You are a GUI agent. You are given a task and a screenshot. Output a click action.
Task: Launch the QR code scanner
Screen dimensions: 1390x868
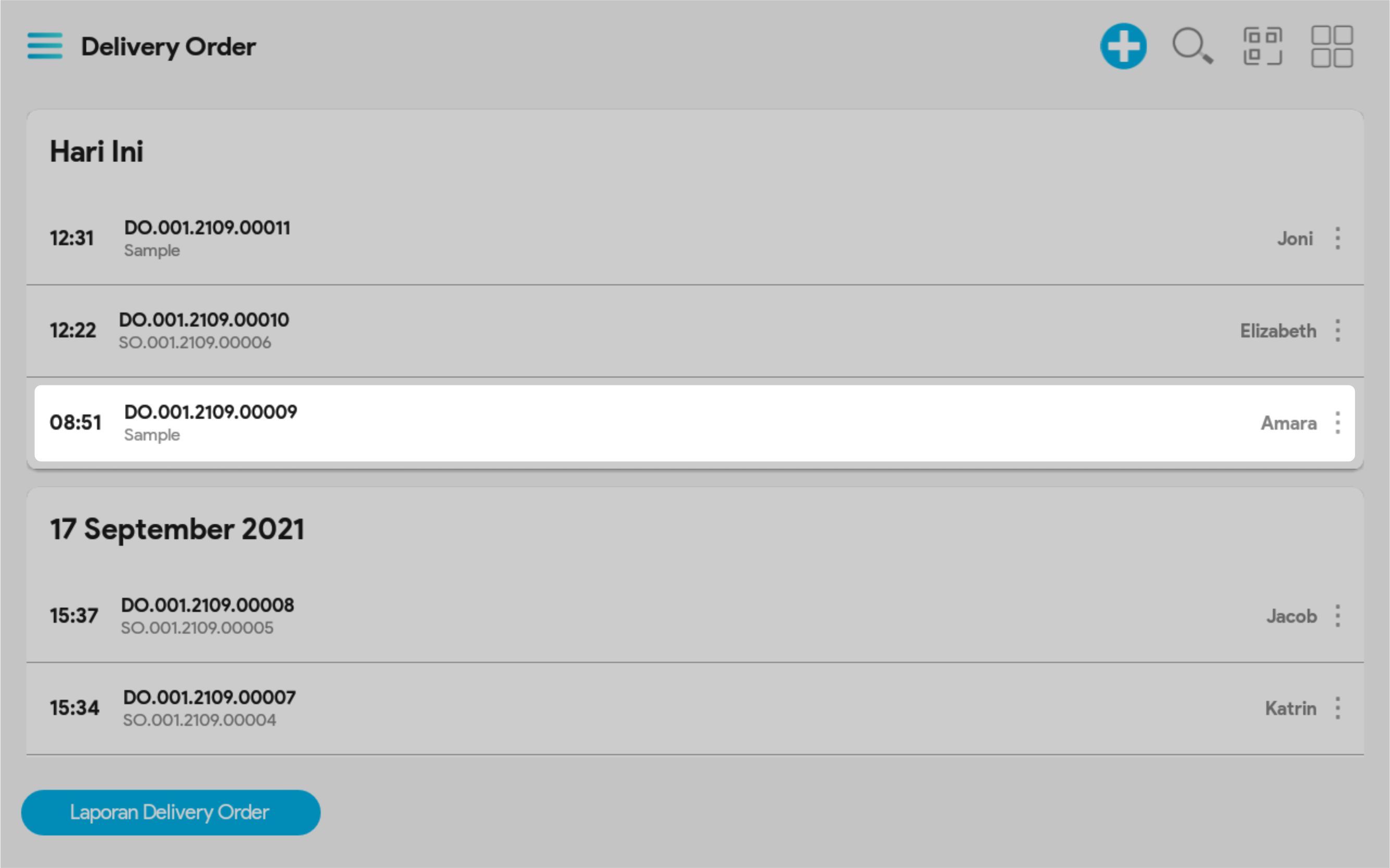(x=1262, y=46)
